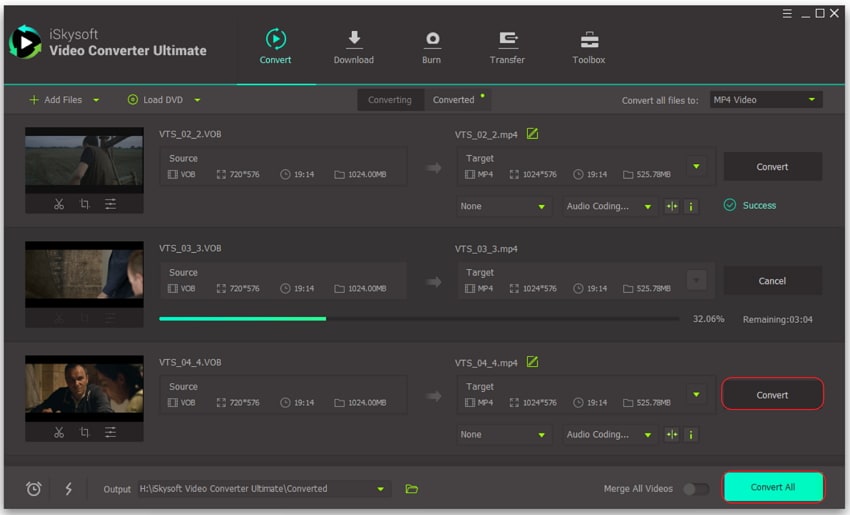Click Load DVD
The height and width of the screenshot is (515, 850).
click(155, 100)
